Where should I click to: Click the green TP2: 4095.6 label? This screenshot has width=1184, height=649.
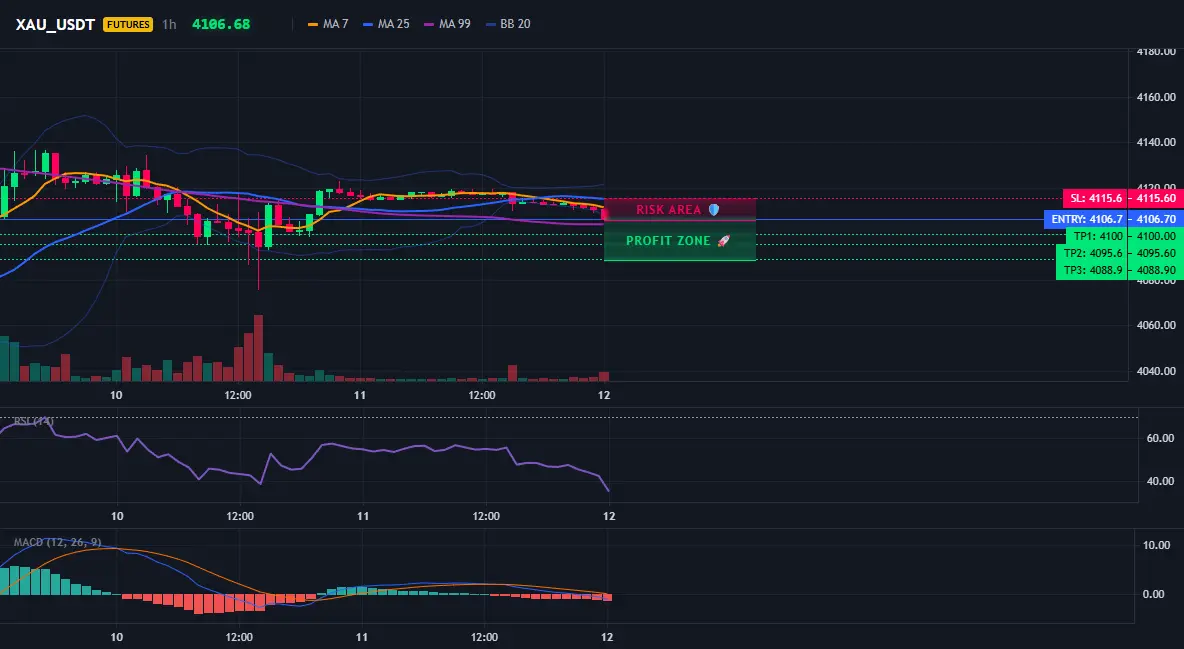pos(1092,253)
